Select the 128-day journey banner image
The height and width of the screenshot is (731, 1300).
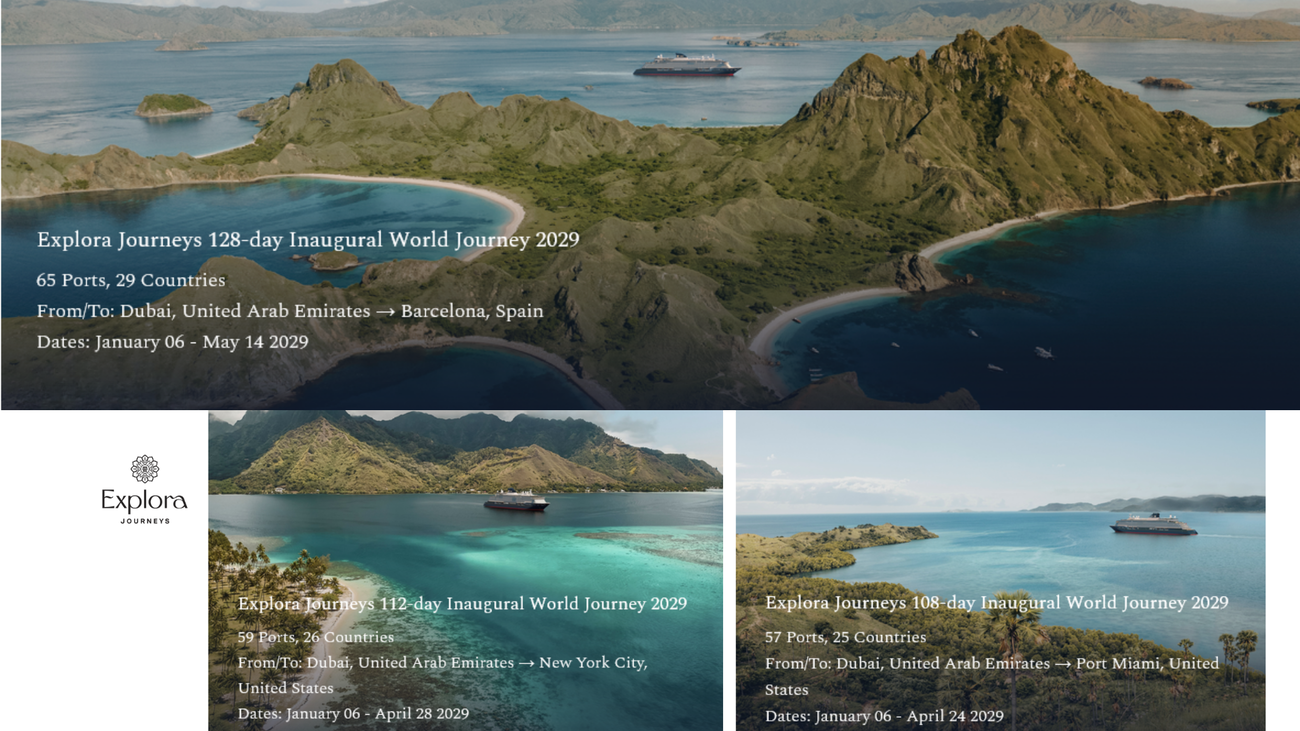(650, 205)
